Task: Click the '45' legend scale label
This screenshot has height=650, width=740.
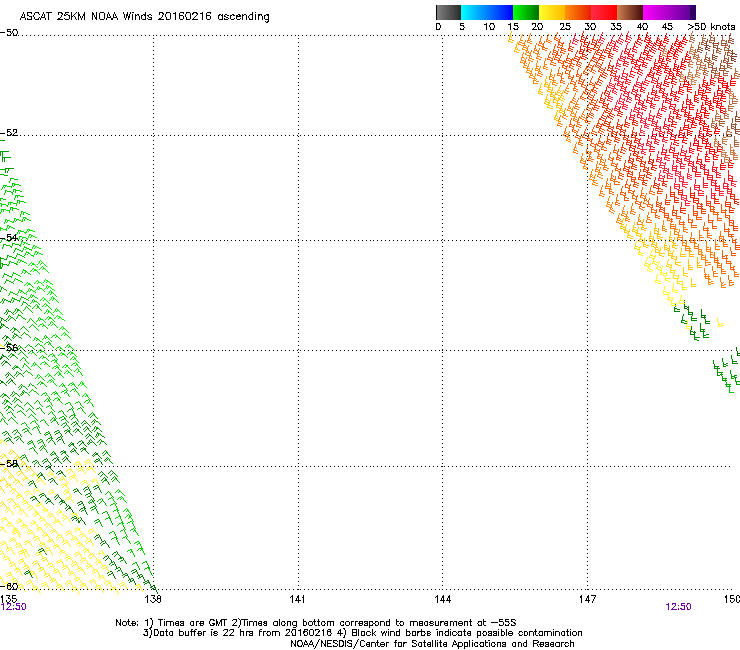Action: [x=667, y=27]
